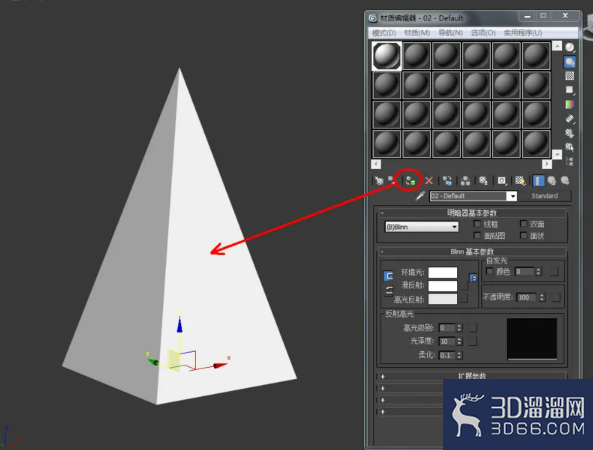Click the Make Unique icon
The image size is (593, 450).
click(465, 181)
